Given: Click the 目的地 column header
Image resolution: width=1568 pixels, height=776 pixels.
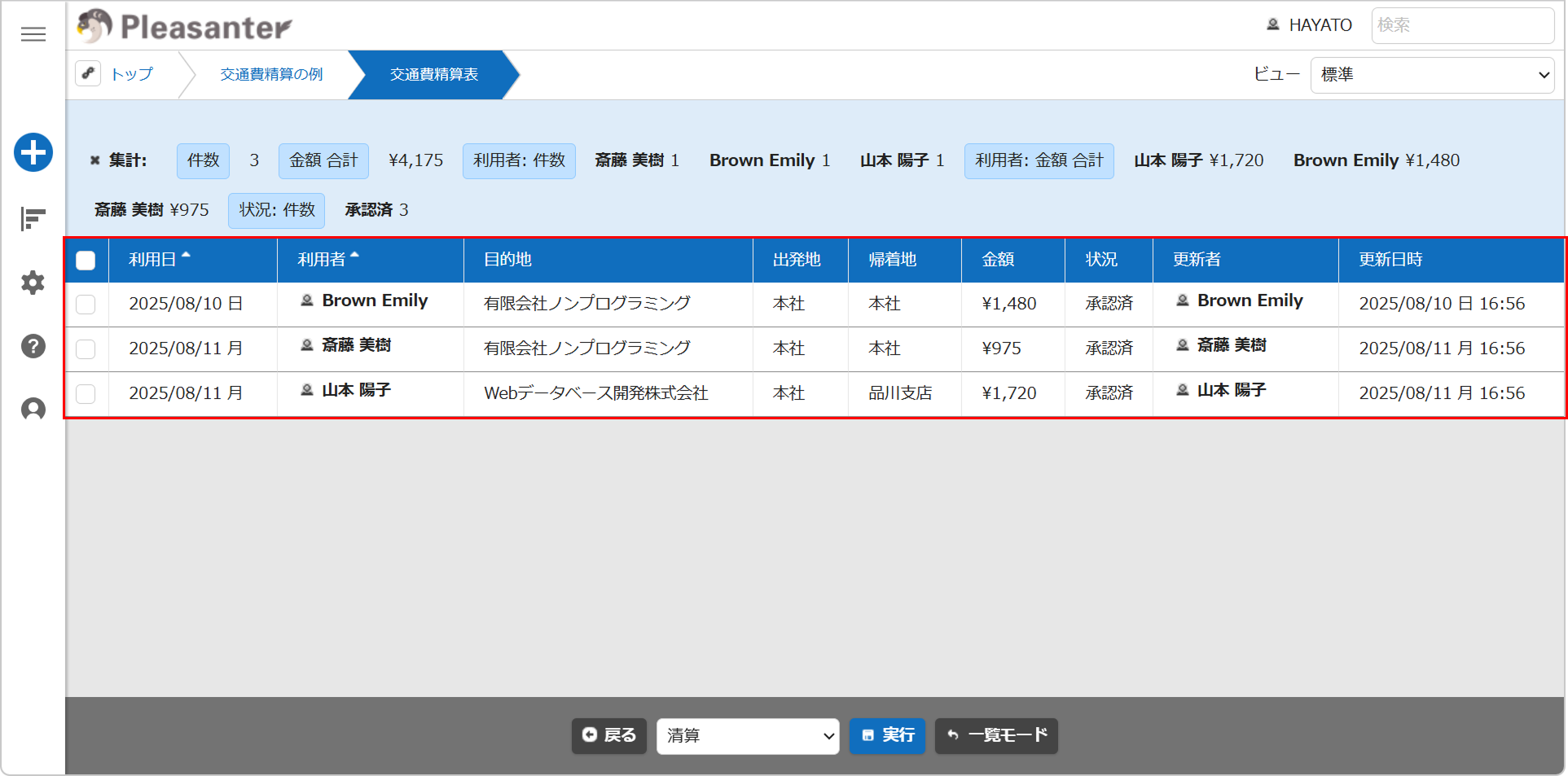Looking at the screenshot, I should click(608, 260).
